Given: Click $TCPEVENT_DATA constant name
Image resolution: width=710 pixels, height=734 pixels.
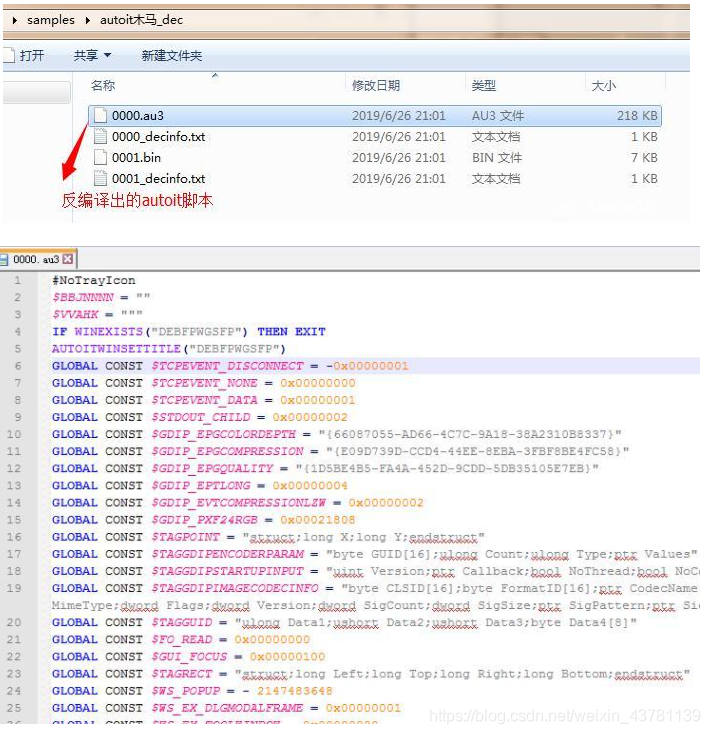Looking at the screenshot, I should (x=205, y=400).
